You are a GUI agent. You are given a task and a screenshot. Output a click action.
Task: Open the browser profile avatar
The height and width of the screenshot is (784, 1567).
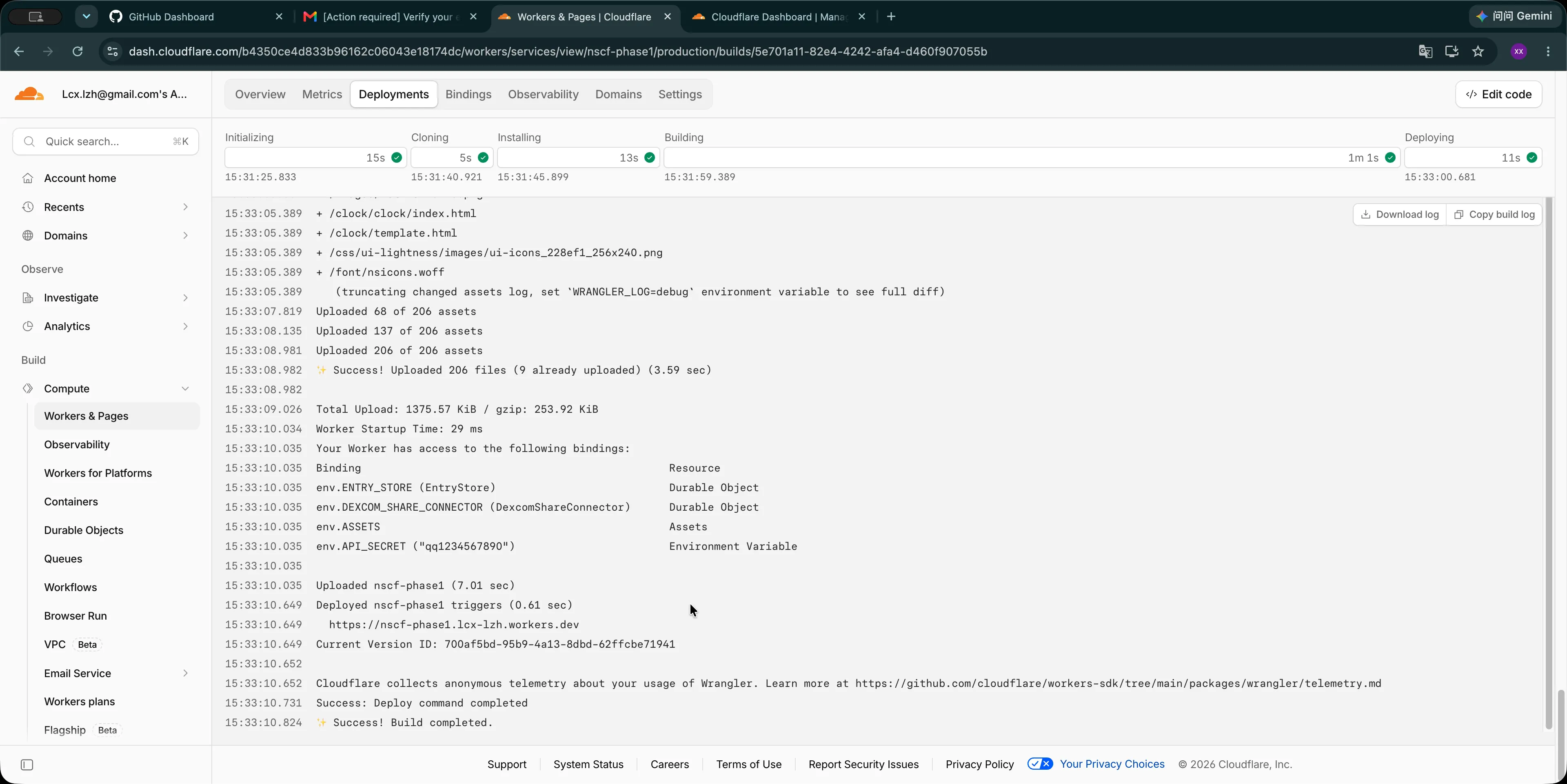(x=1518, y=52)
